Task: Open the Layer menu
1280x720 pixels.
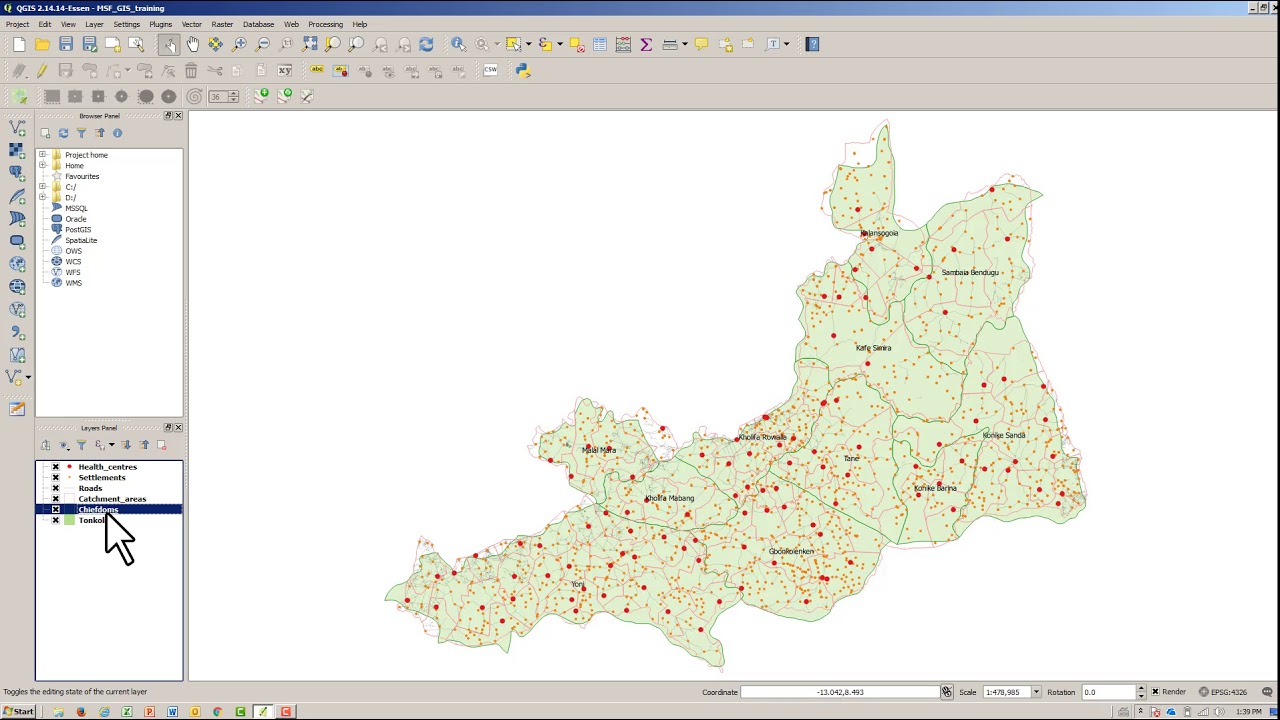Action: [94, 24]
